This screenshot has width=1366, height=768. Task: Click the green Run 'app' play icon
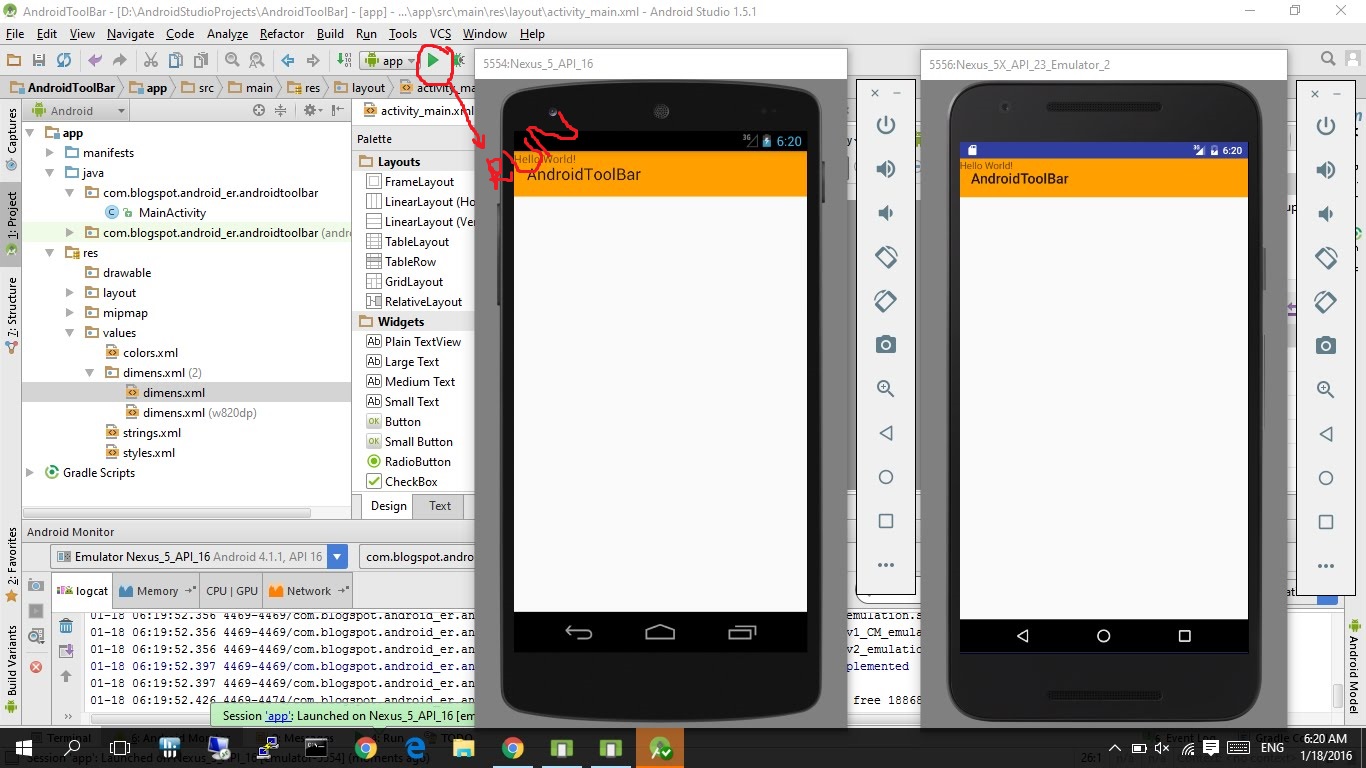(434, 60)
